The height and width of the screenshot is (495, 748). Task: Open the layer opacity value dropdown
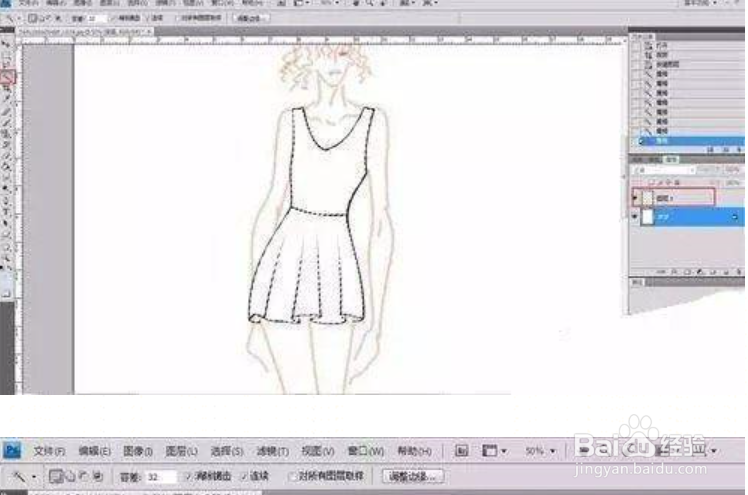click(733, 170)
